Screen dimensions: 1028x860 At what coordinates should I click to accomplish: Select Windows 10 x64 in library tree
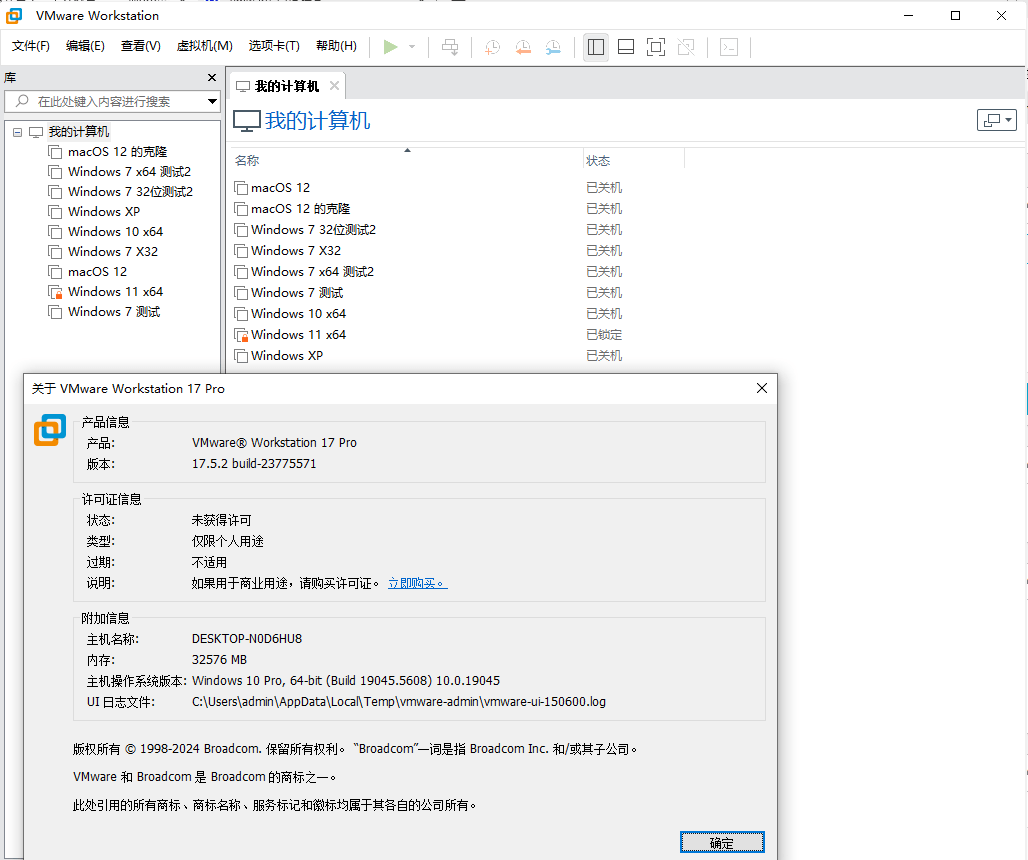pos(106,232)
